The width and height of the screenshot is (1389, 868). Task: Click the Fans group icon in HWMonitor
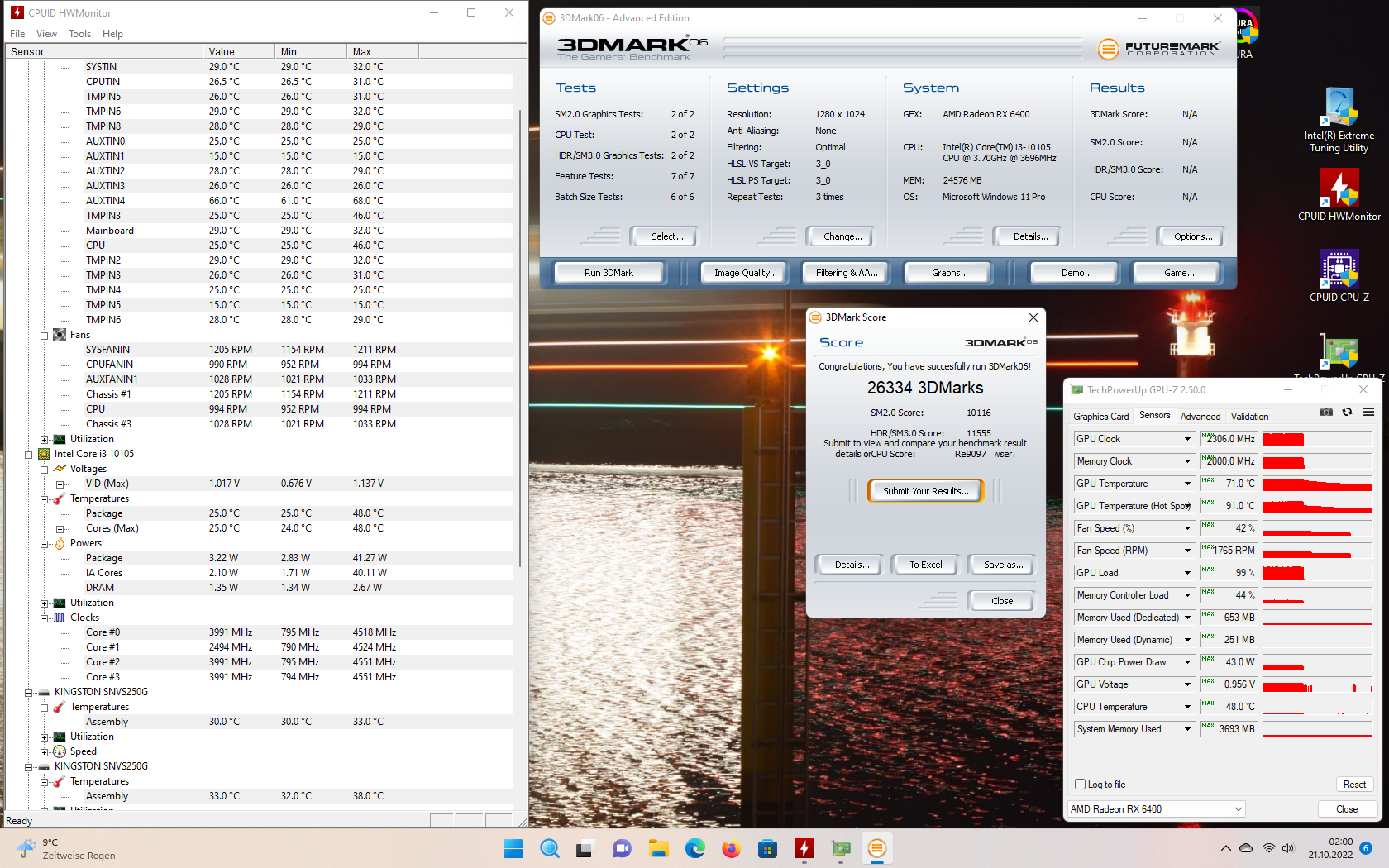point(60,335)
